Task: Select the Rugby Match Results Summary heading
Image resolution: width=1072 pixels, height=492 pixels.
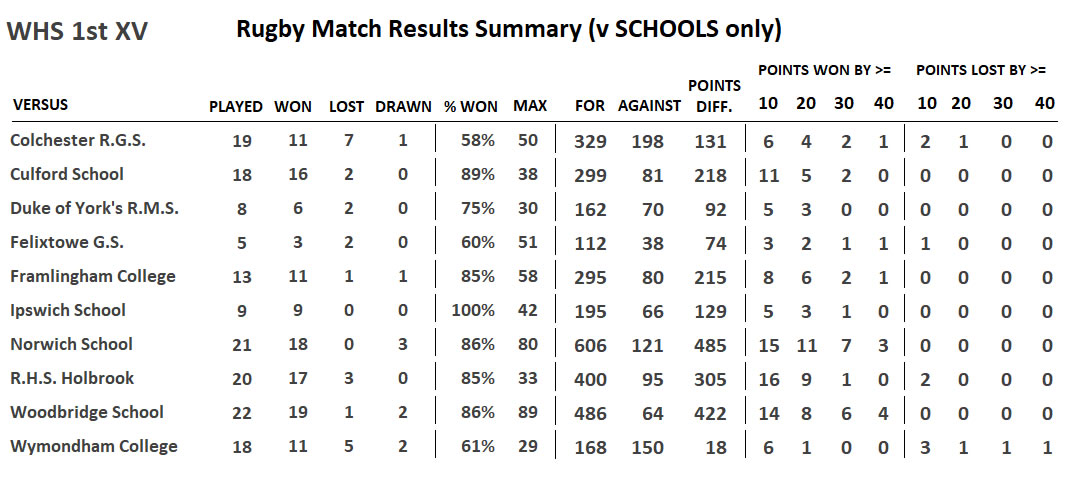Action: click(508, 29)
